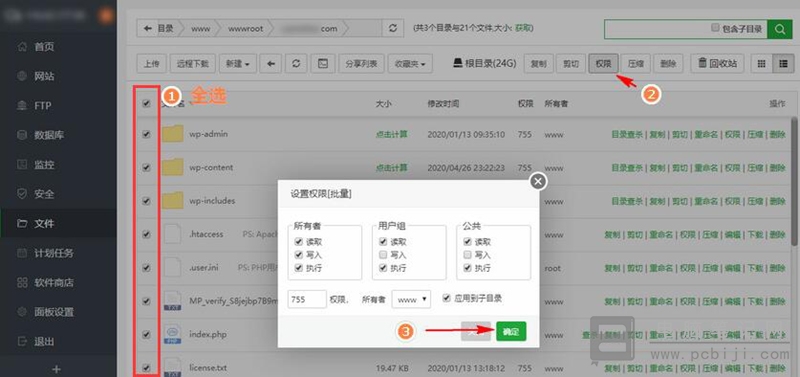
Task: Switch to grid view icon
Action: [x=762, y=64]
